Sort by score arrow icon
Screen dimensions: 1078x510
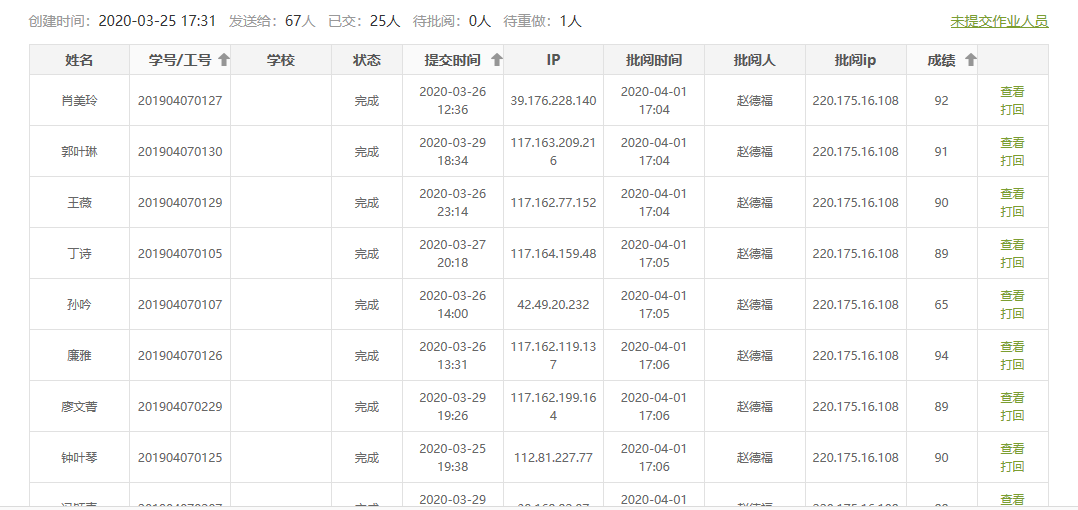click(970, 60)
